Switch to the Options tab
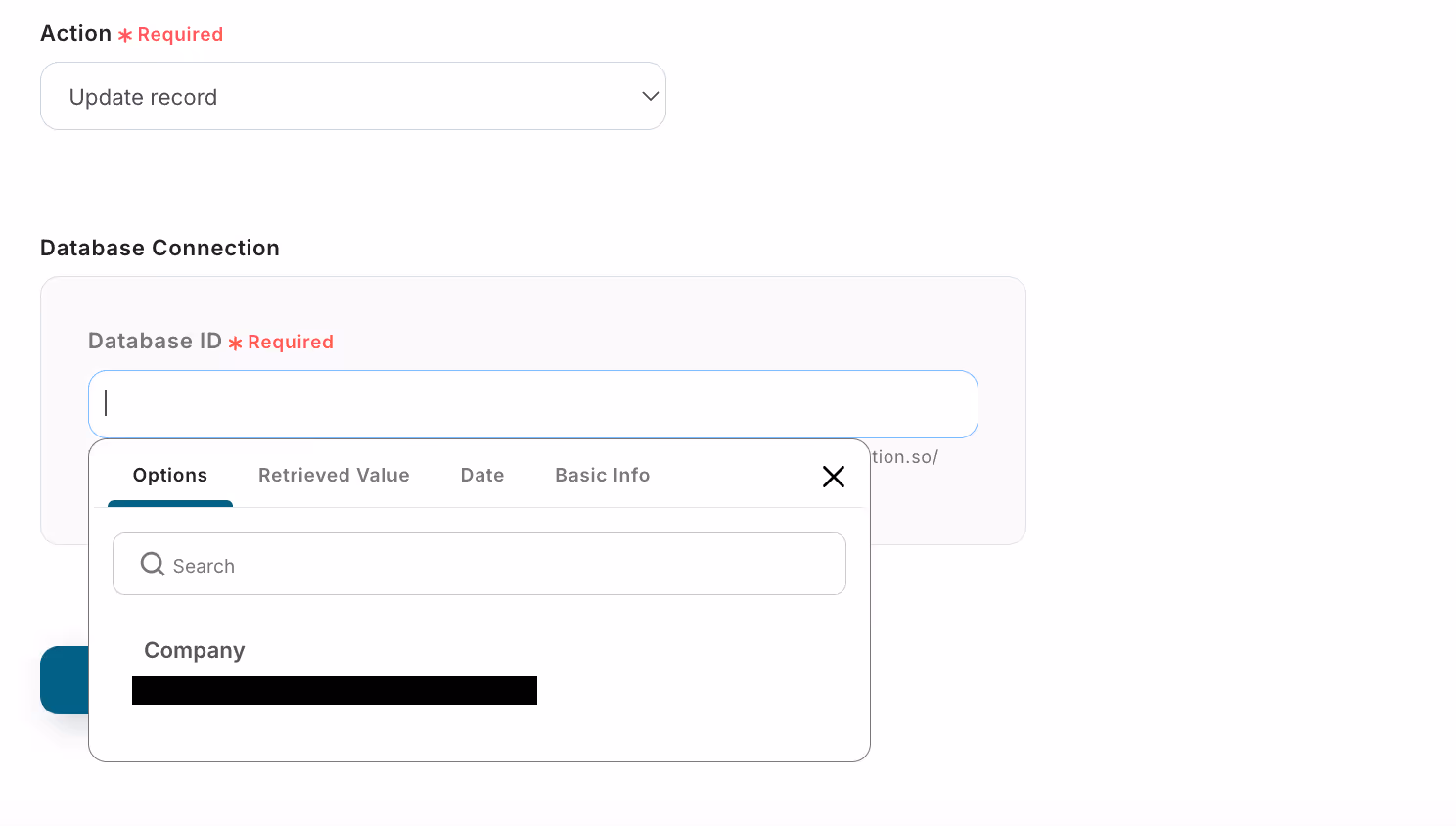 (170, 476)
